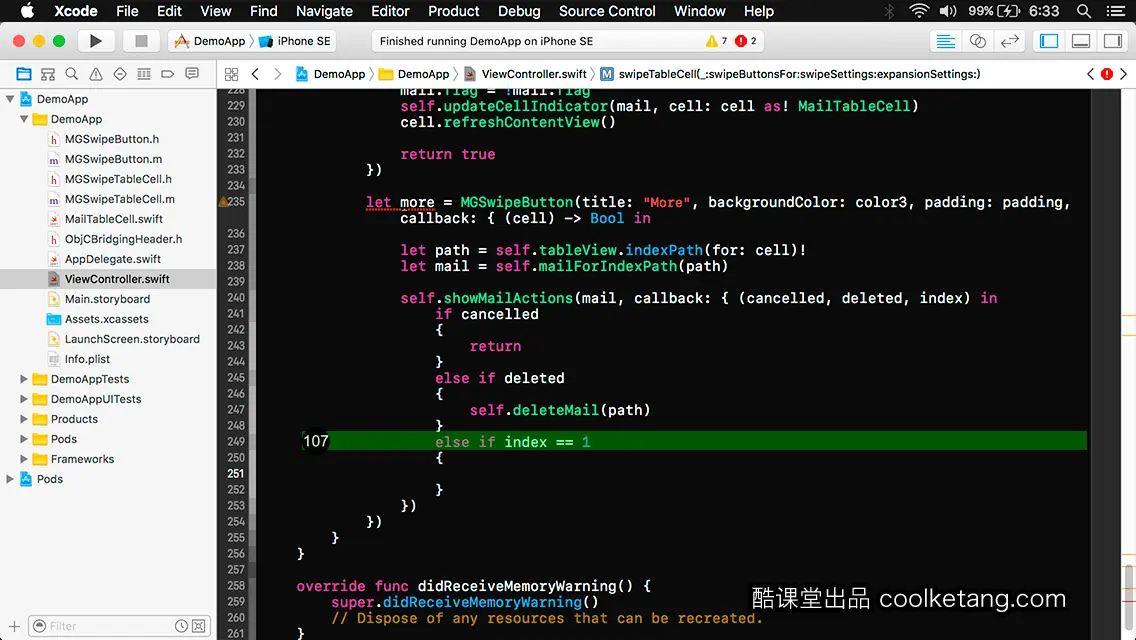The image size is (1136, 640).
Task: Open the Source Control menu
Action: pos(607,11)
